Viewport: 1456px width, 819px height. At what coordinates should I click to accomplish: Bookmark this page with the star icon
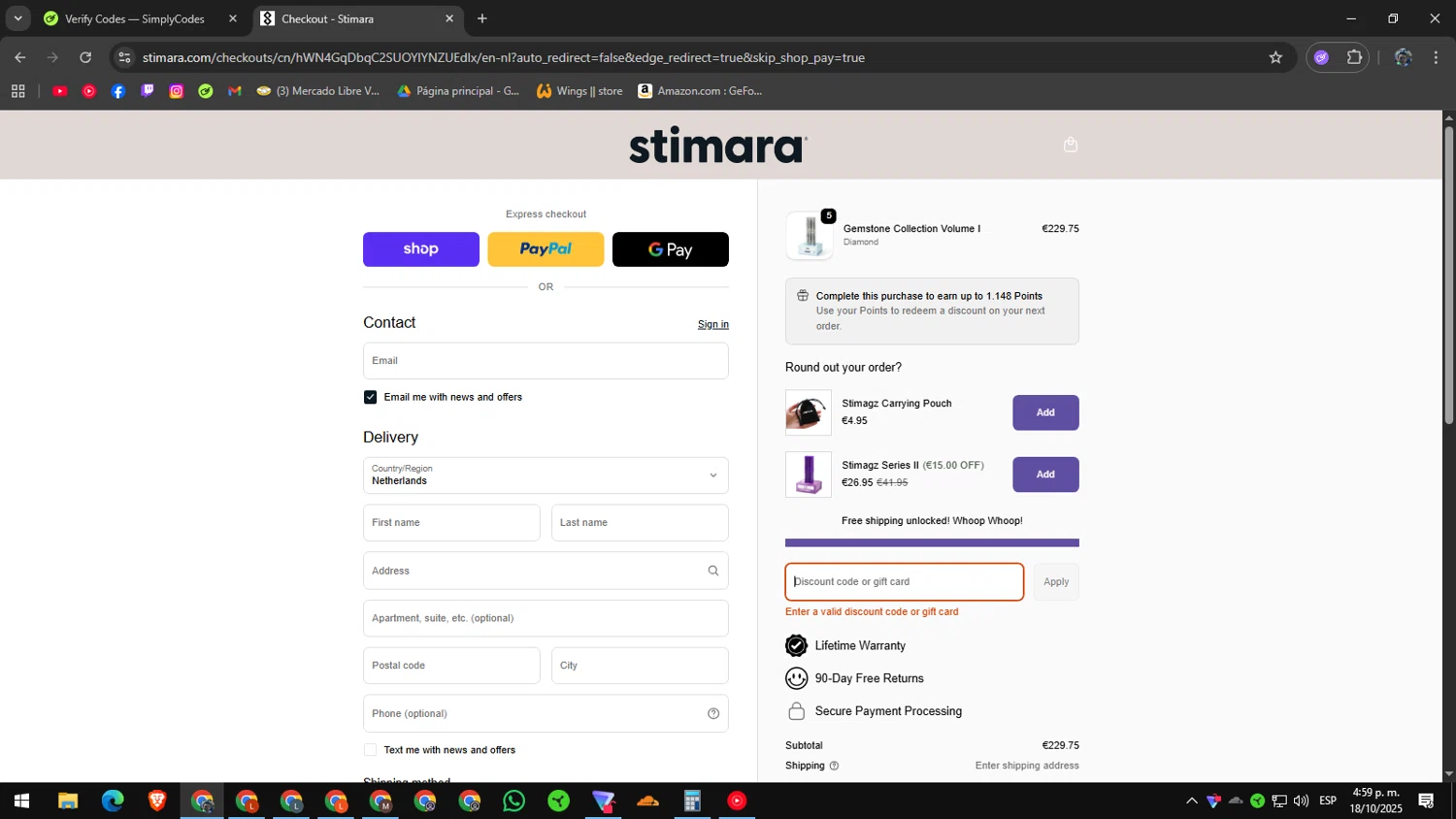click(1275, 57)
